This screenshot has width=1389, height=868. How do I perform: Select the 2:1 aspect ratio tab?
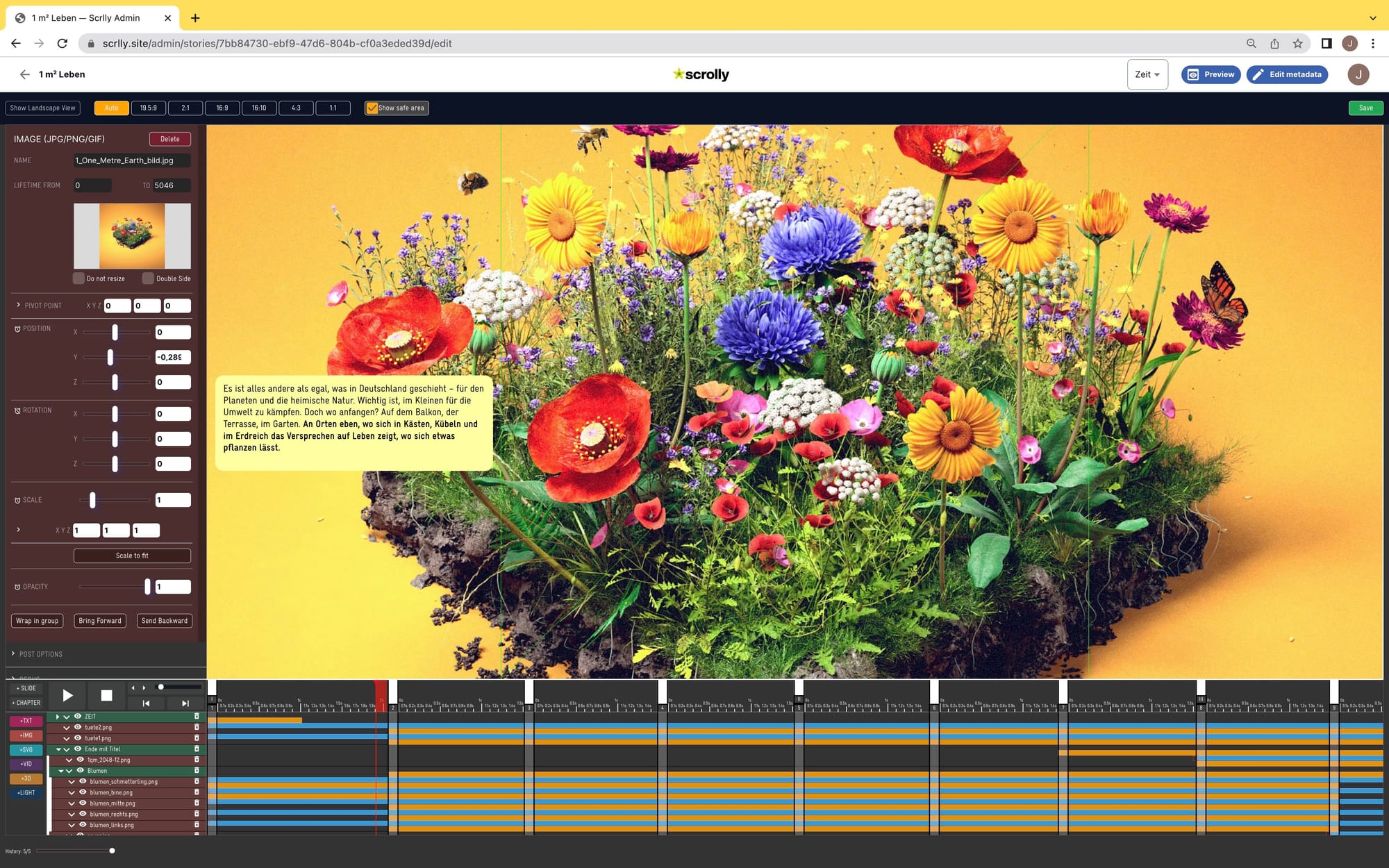pos(185,108)
